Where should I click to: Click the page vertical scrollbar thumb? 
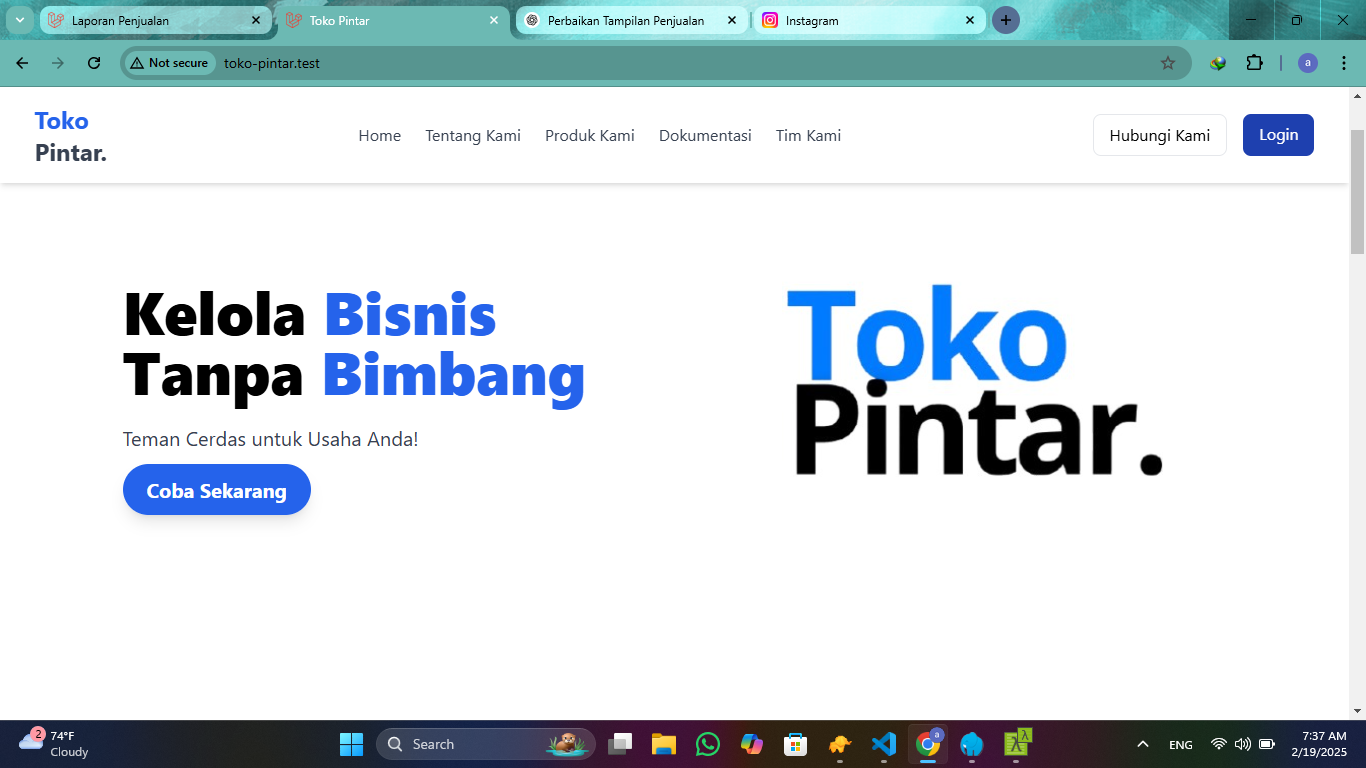point(1357,192)
